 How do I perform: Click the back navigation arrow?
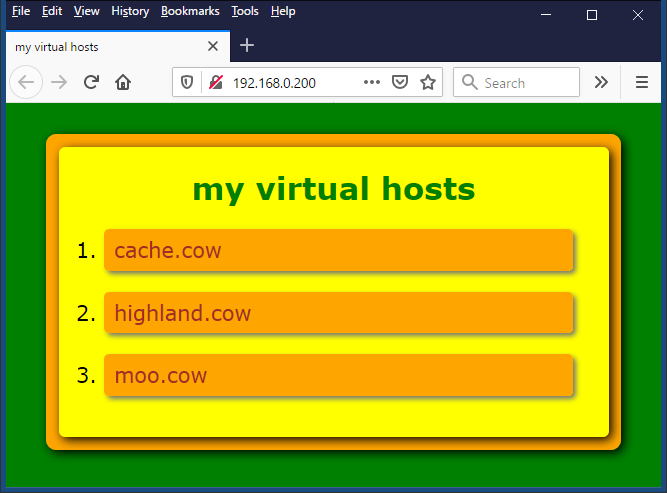click(x=26, y=83)
